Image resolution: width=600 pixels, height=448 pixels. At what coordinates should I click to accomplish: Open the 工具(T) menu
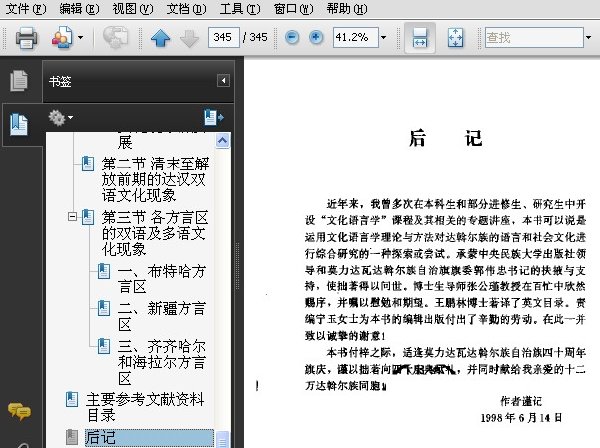click(x=240, y=8)
